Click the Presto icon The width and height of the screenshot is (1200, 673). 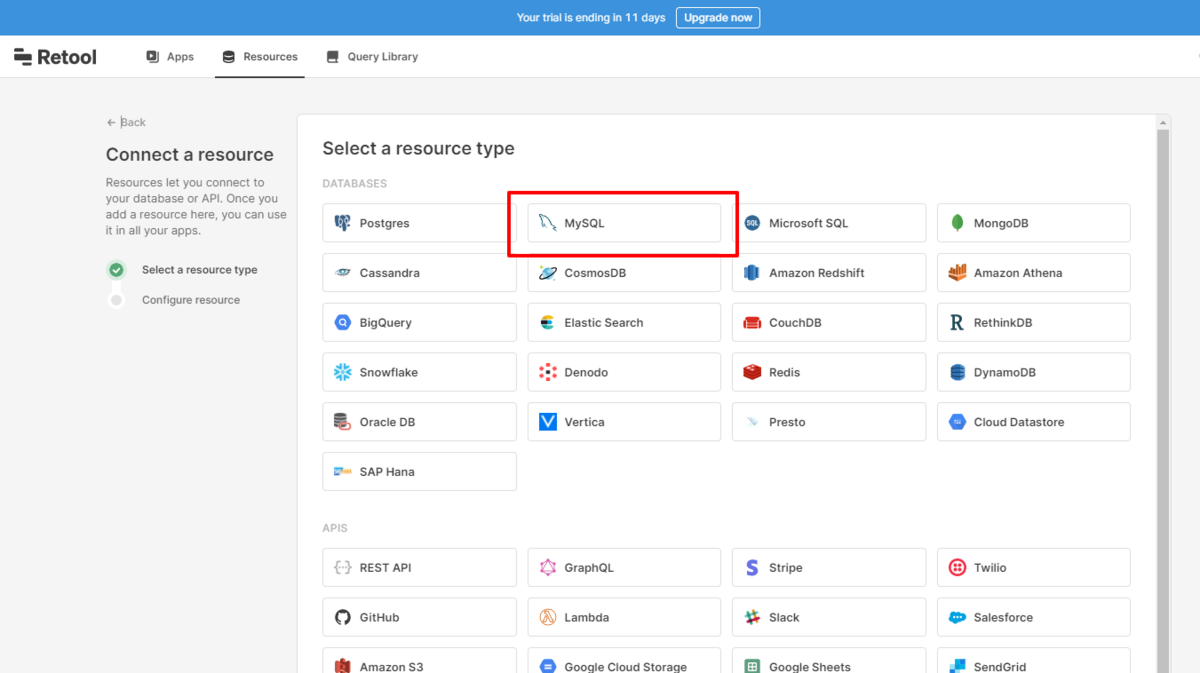(x=752, y=422)
